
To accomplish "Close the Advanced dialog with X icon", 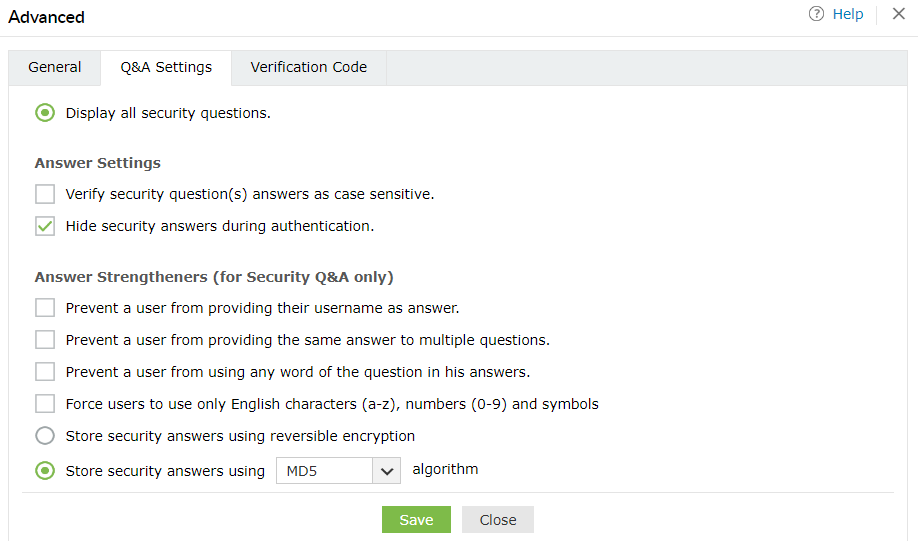I will (898, 14).
